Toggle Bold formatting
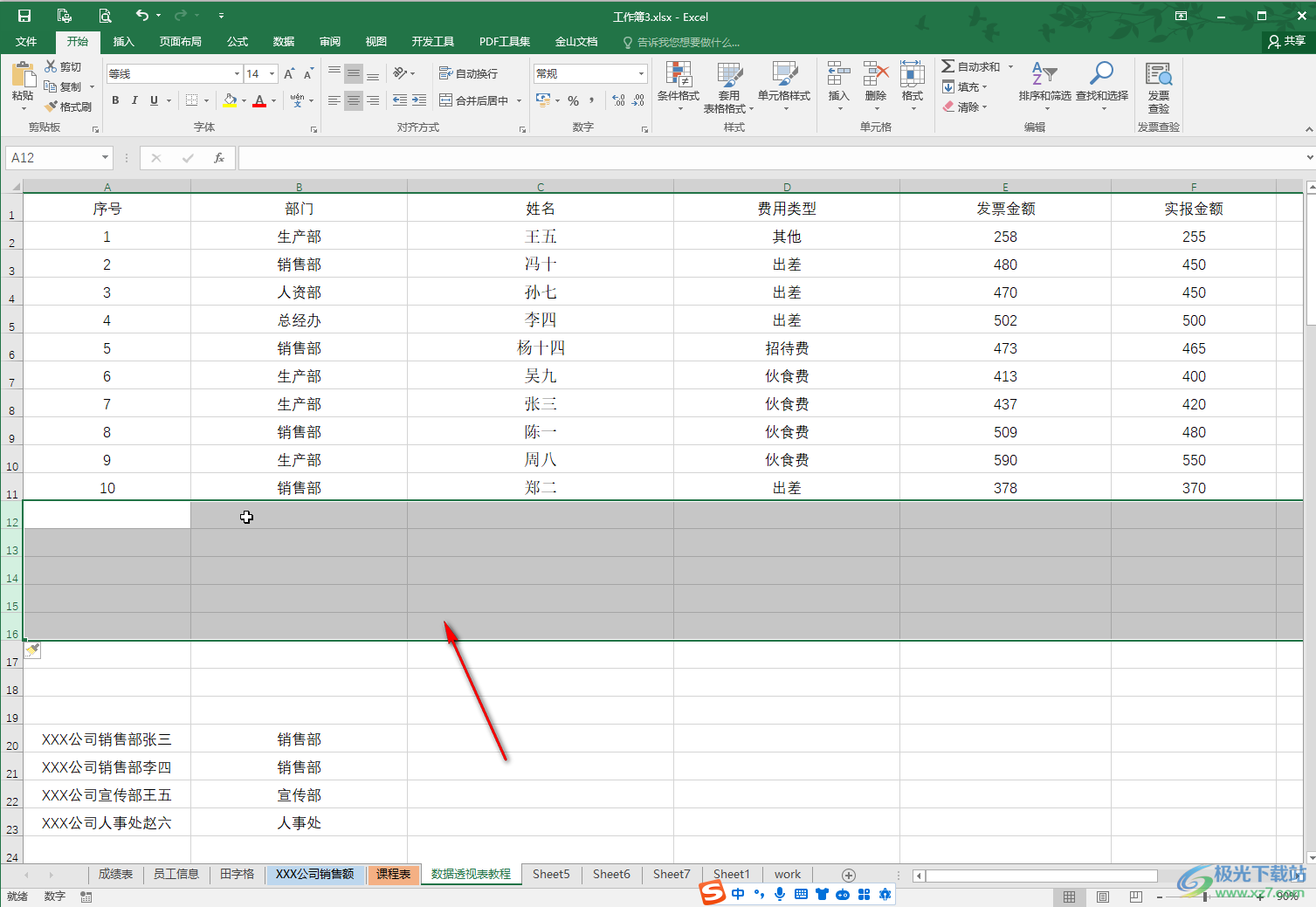Viewport: 1316px width, 907px height. click(115, 100)
